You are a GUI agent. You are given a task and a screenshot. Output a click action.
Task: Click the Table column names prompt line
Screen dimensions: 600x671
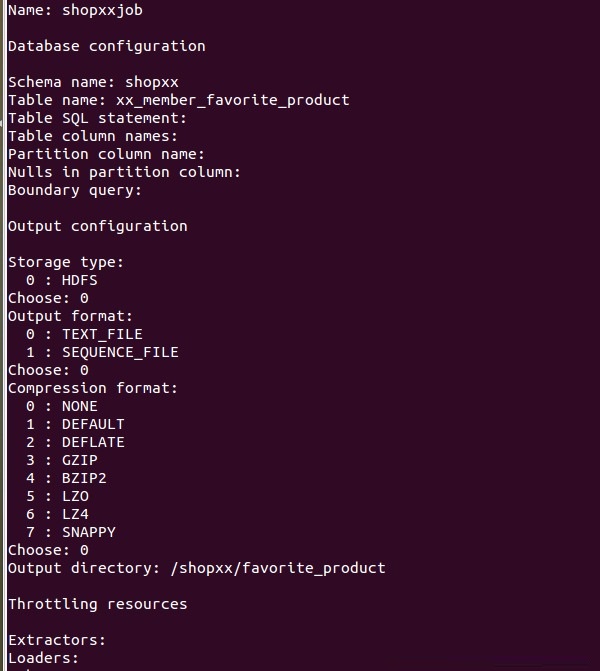tap(93, 137)
